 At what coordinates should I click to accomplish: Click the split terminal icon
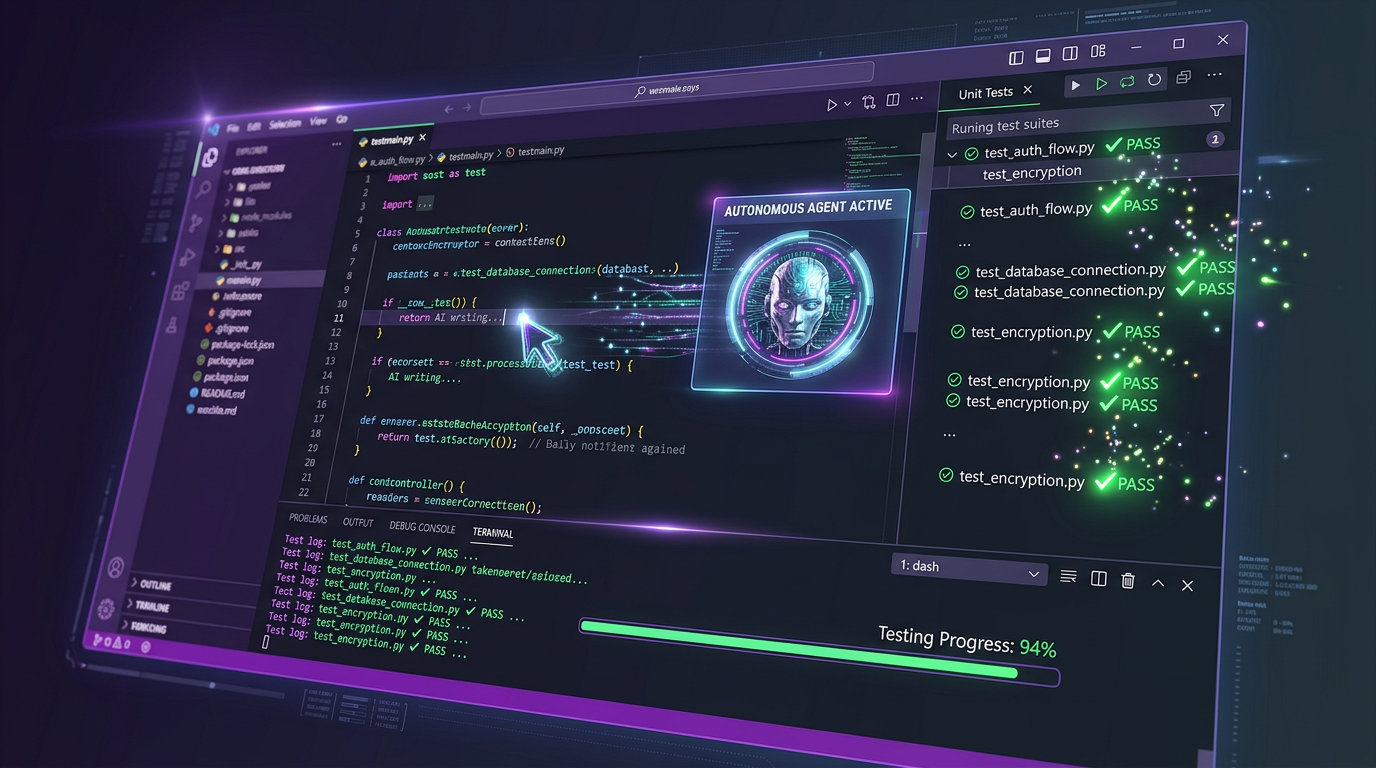pos(1098,578)
